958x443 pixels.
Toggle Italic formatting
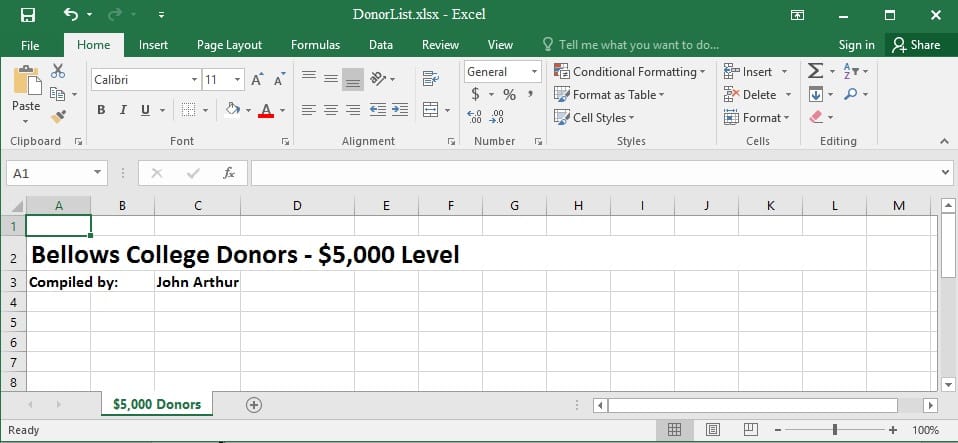pos(123,110)
